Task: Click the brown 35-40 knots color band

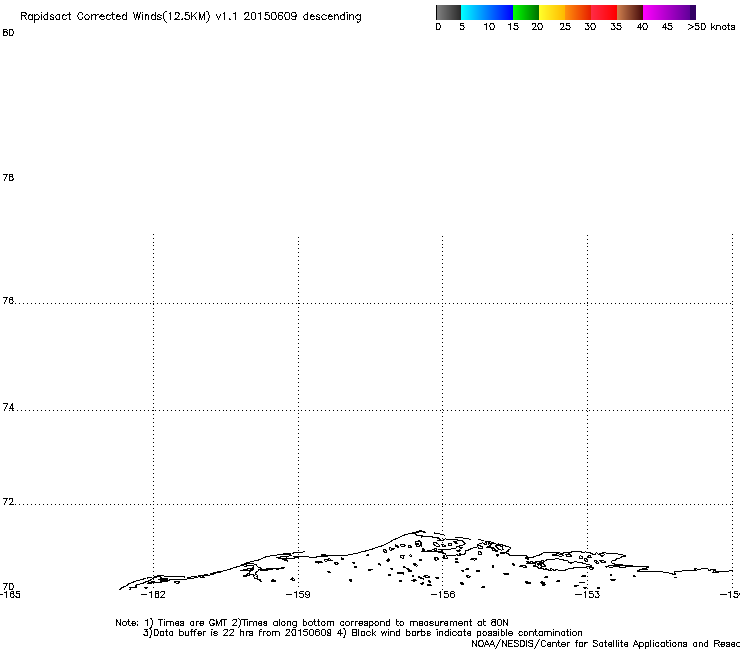Action: point(630,12)
